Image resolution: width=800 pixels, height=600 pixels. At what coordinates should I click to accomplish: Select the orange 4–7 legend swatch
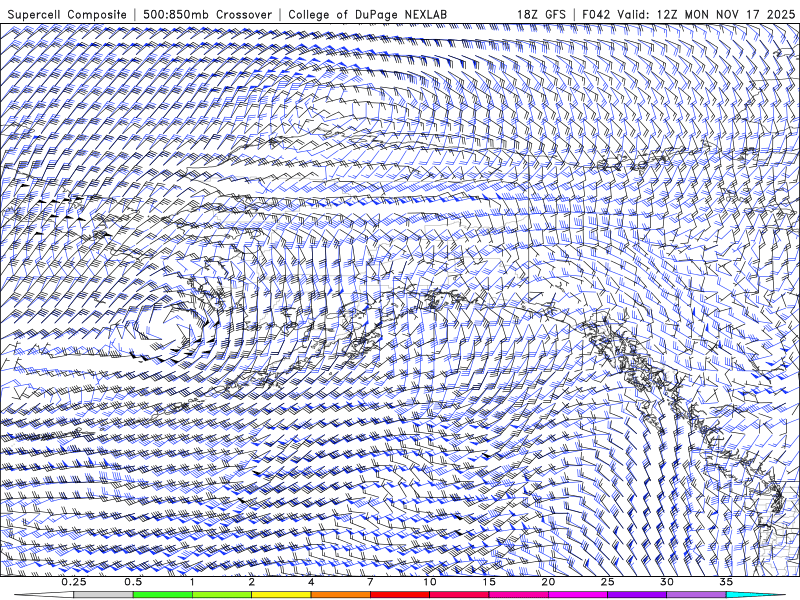tap(340, 595)
